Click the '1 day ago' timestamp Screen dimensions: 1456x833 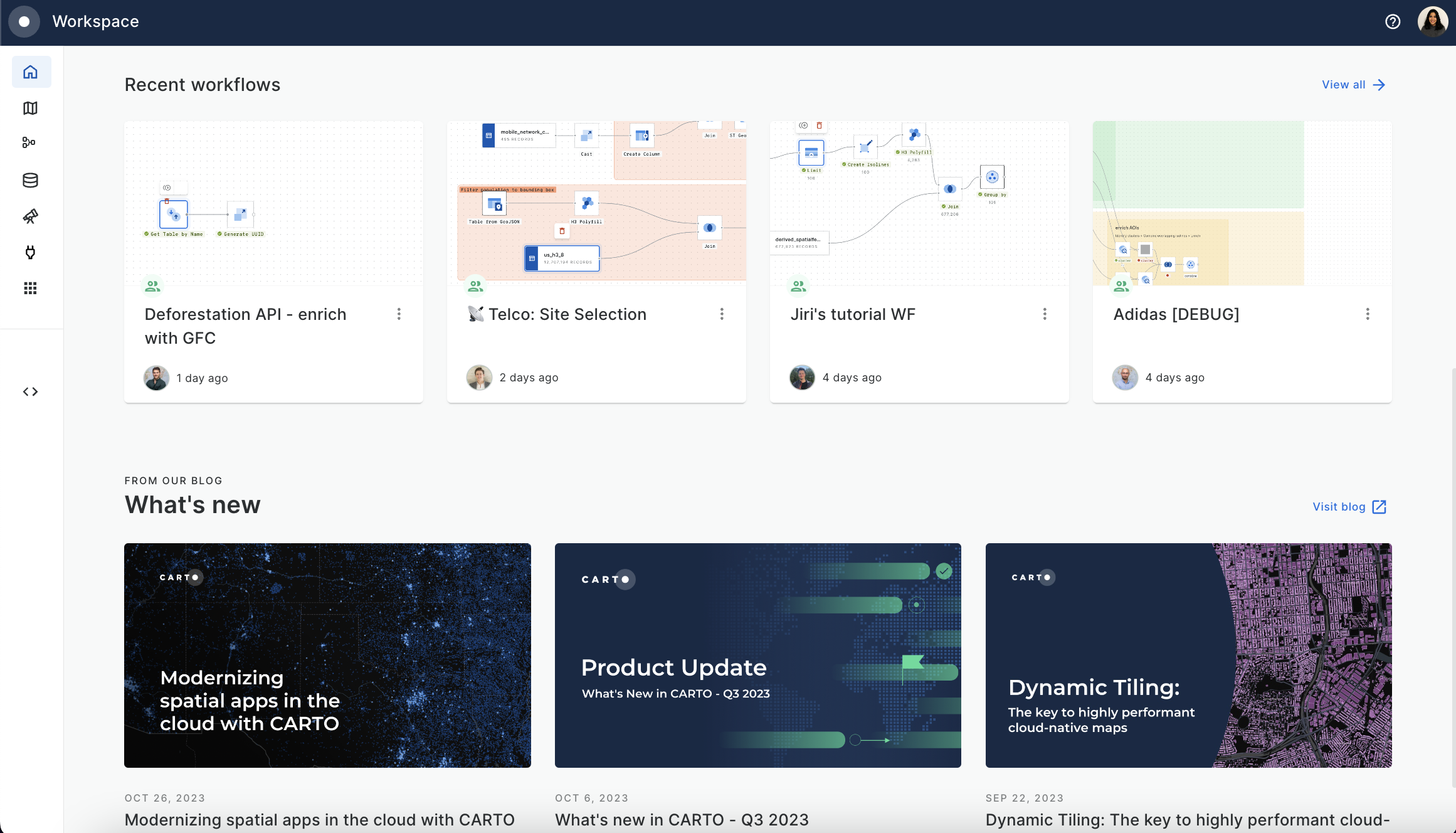point(202,378)
